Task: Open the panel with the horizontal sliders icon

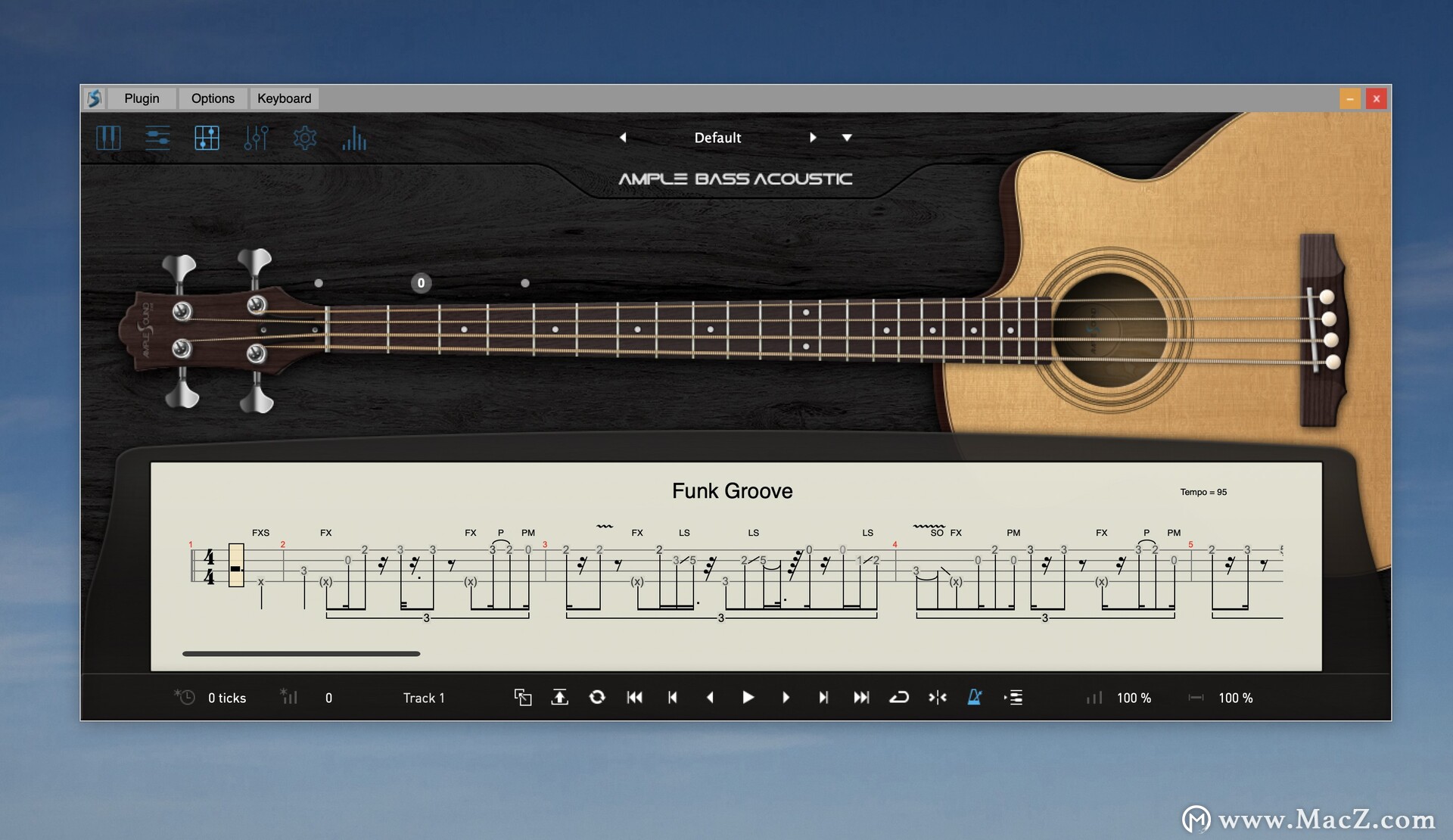Action: pyautogui.click(x=157, y=138)
